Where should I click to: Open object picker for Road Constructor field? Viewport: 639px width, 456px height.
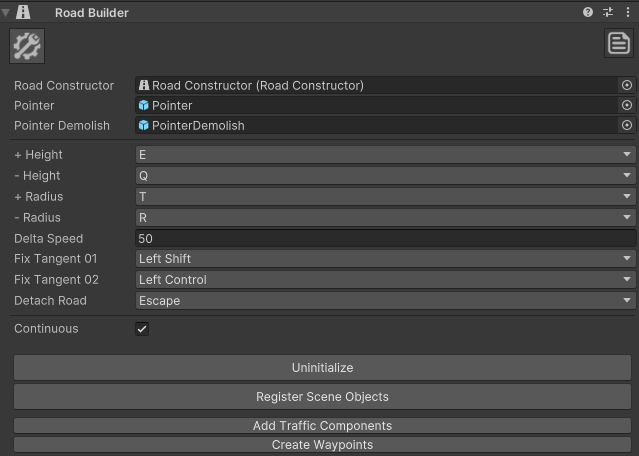click(627, 85)
